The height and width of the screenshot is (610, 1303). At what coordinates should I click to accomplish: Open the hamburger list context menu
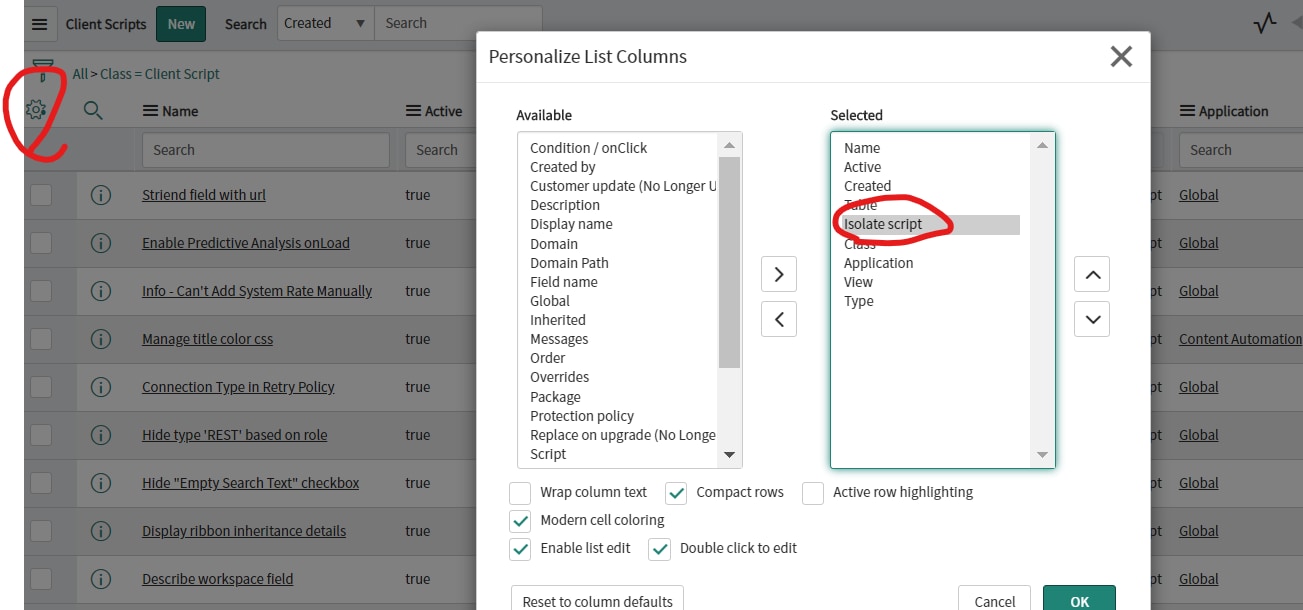point(39,24)
